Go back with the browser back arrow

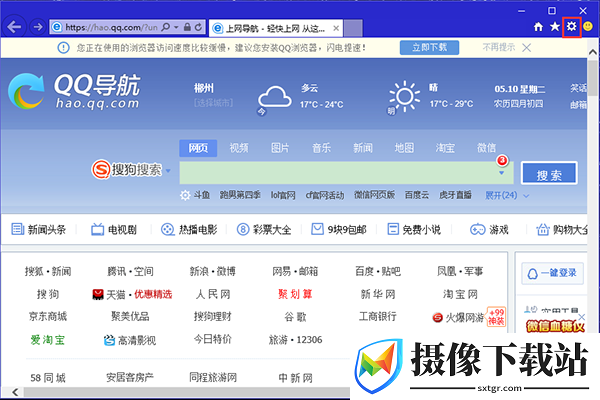point(15,27)
